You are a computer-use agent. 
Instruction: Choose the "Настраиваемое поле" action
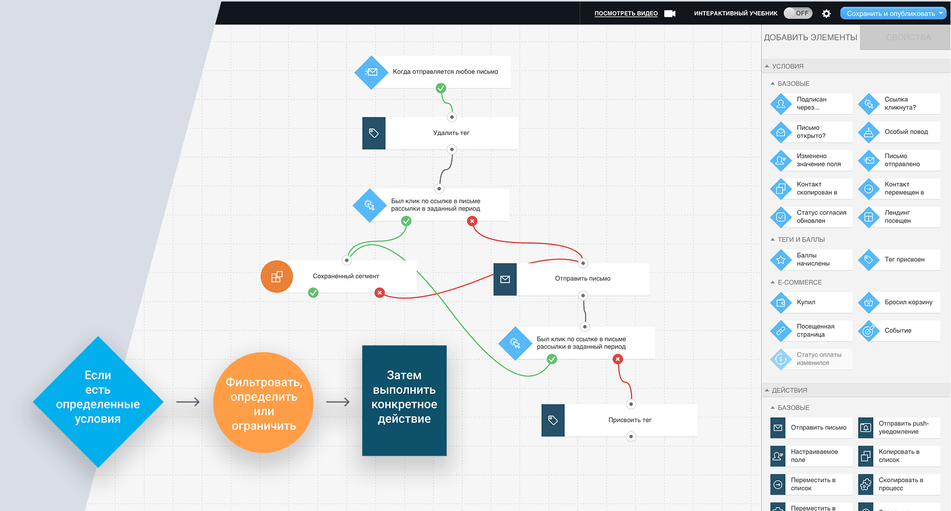[x=812, y=456]
